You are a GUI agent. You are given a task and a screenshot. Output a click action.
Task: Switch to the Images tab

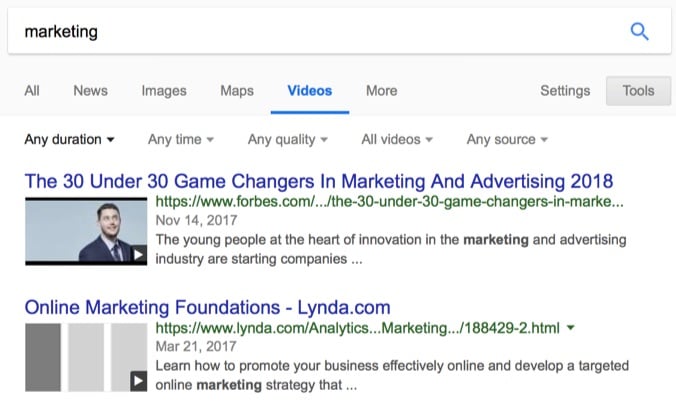[x=164, y=91]
